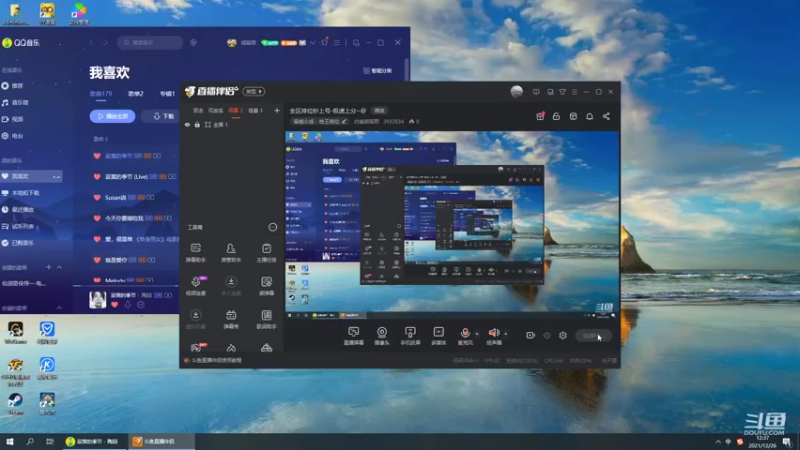Switch to 歌单2 tab in QQ Music
The width and height of the screenshot is (800, 450).
point(136,93)
